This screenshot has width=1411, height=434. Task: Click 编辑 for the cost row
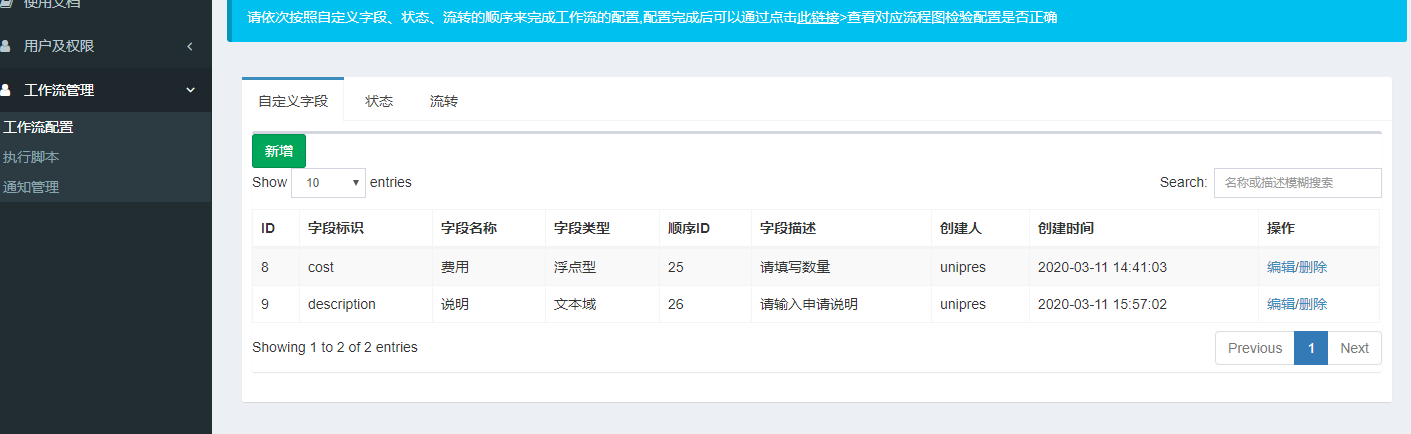(x=1280, y=267)
